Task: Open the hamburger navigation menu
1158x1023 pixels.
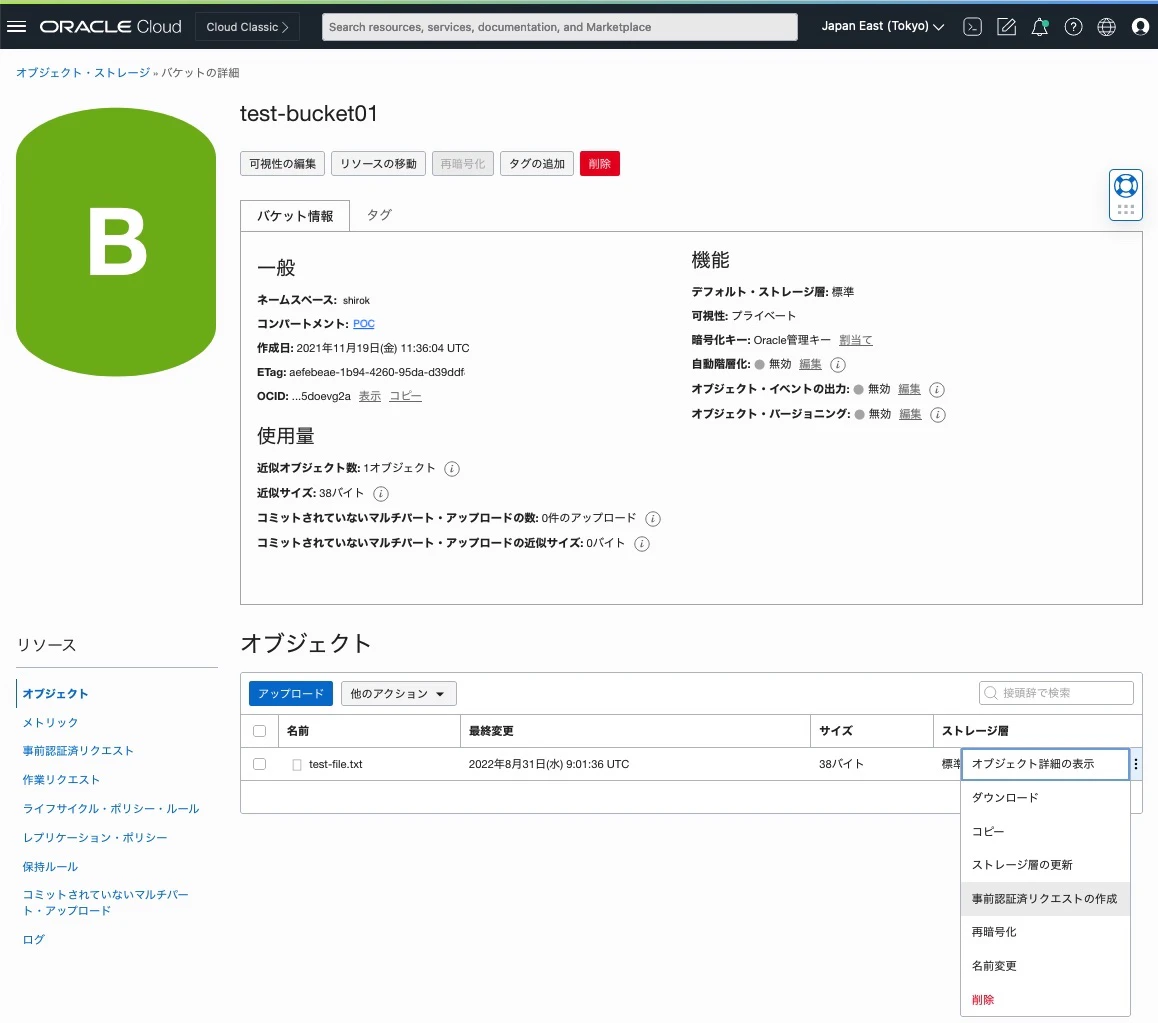Action: [x=16, y=27]
